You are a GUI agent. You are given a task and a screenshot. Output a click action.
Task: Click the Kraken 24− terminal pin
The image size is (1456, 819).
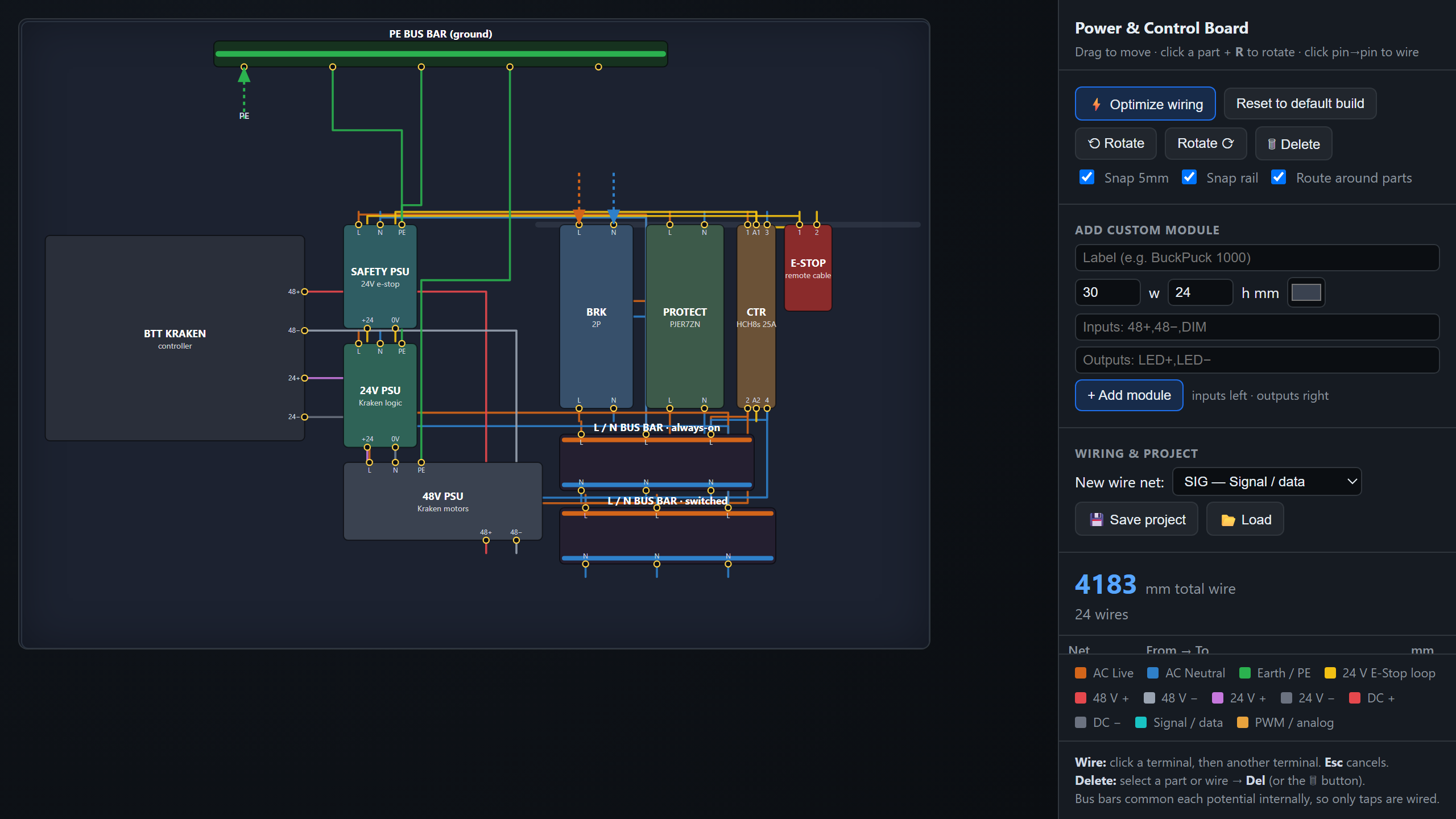pos(304,417)
